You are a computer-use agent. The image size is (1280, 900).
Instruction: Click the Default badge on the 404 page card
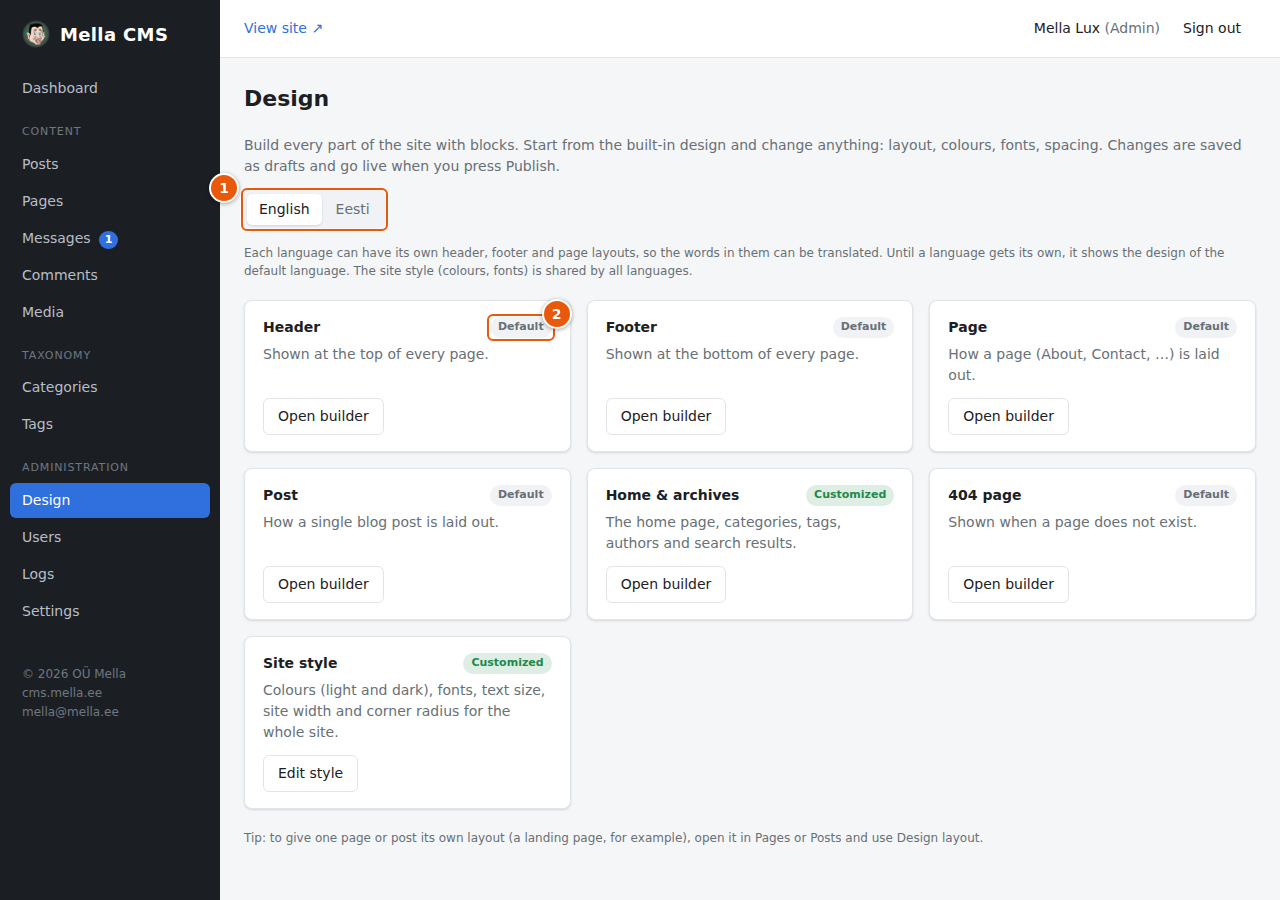1206,495
